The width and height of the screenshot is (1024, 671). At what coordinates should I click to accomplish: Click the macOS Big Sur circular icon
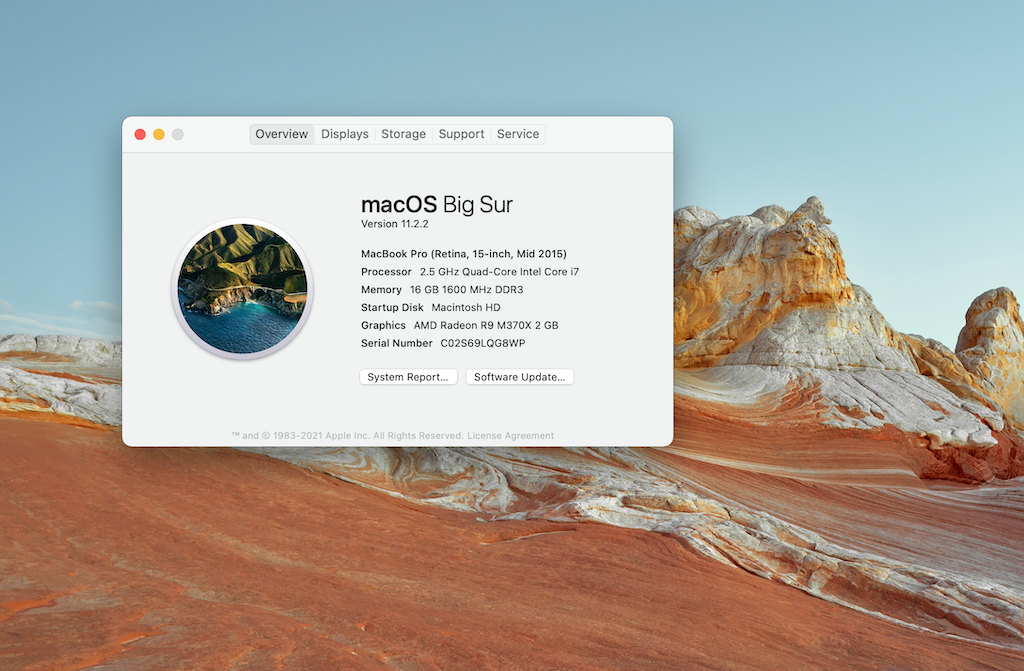click(x=242, y=288)
